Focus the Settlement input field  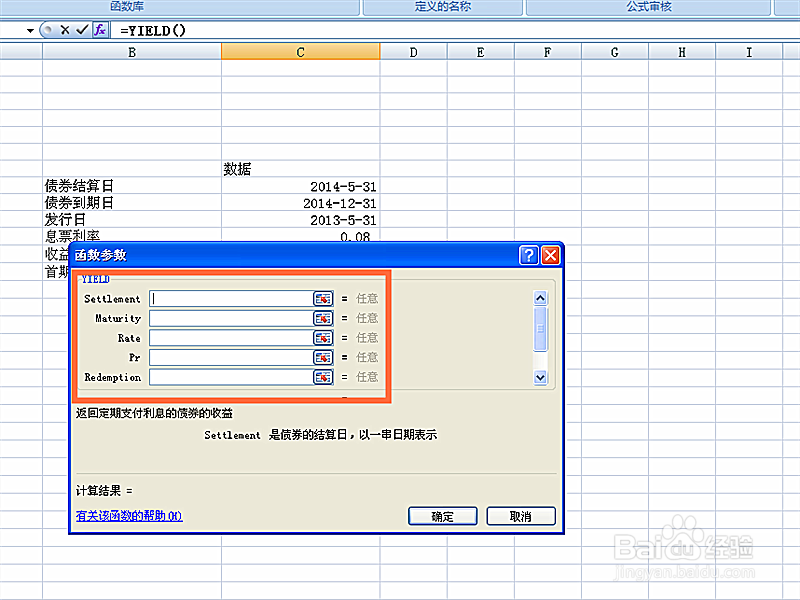click(x=231, y=298)
